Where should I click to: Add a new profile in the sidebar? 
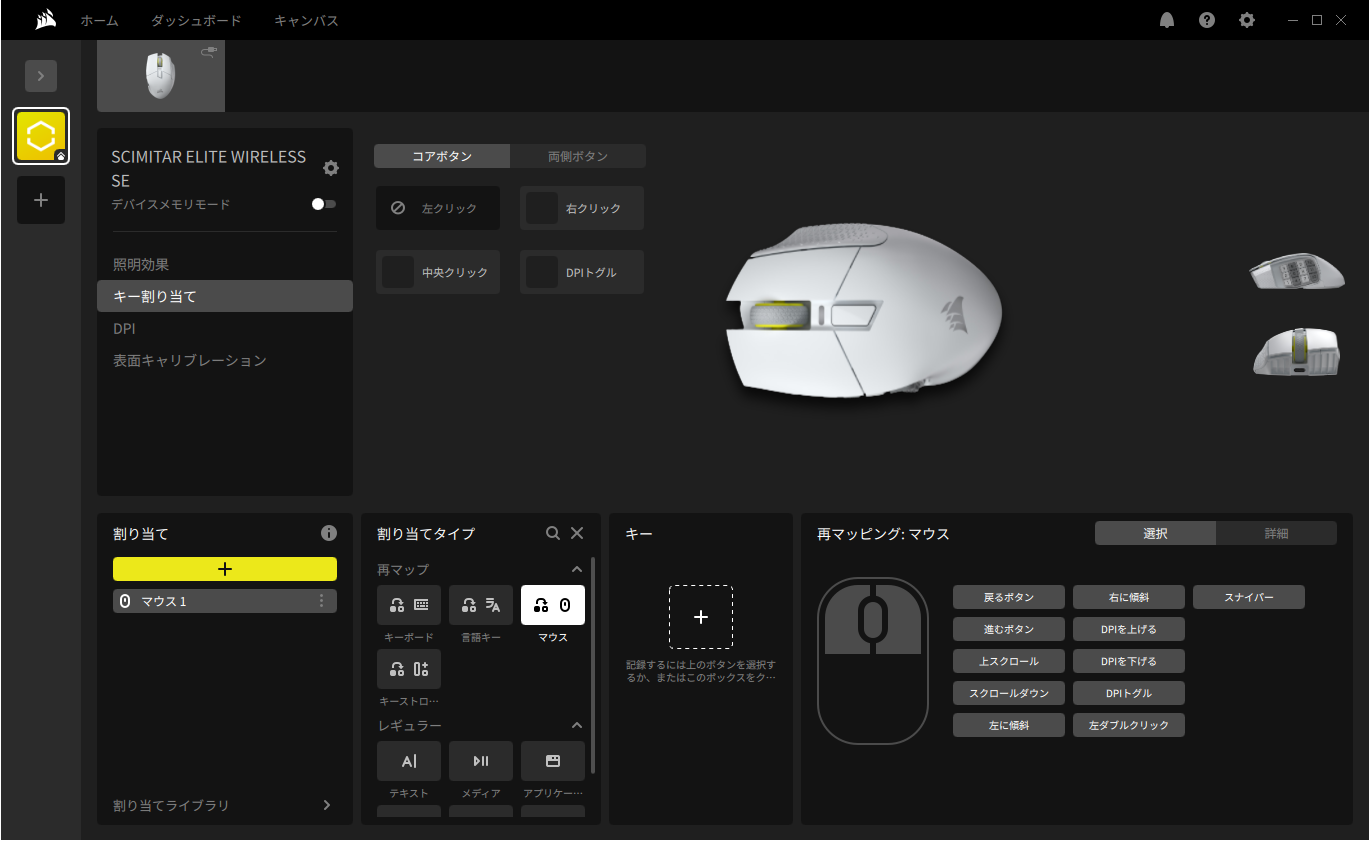tap(41, 200)
